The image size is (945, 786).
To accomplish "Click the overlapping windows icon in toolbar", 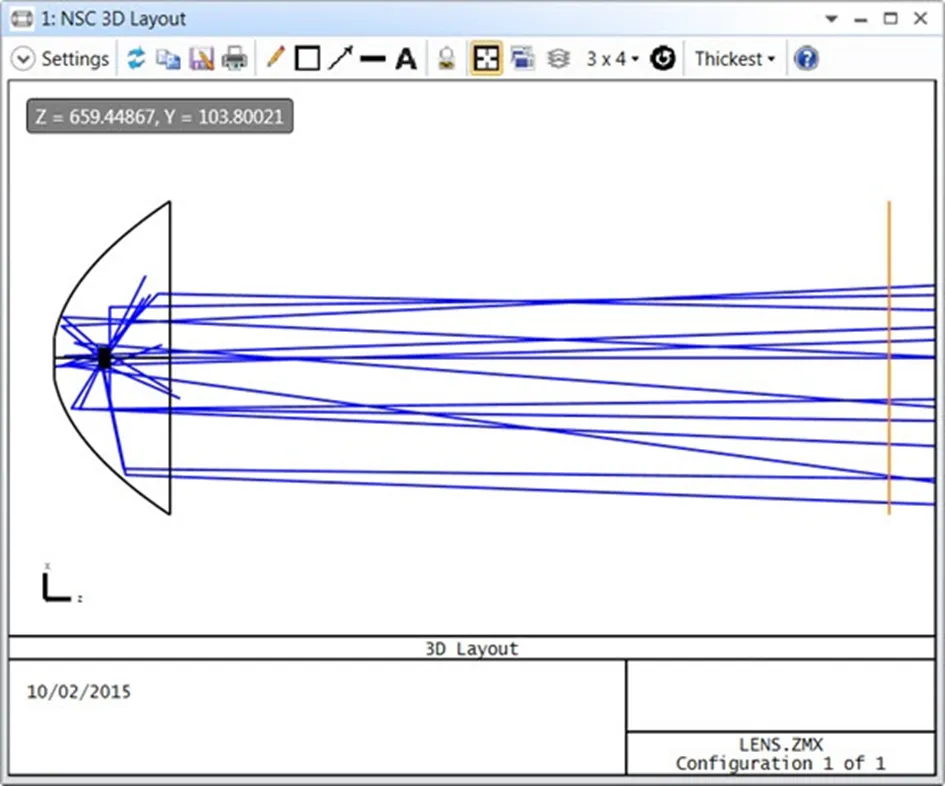I will point(522,59).
